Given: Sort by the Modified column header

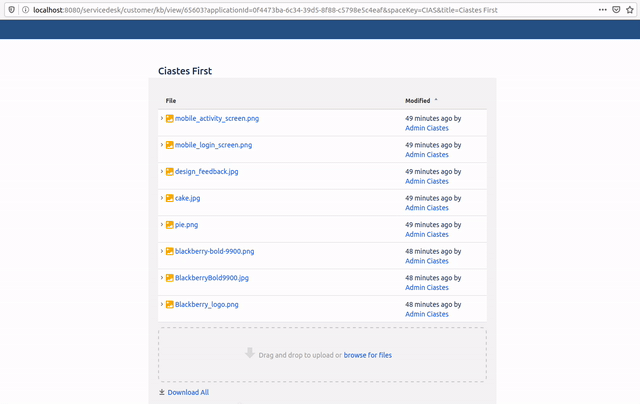Looking at the screenshot, I should (x=418, y=101).
